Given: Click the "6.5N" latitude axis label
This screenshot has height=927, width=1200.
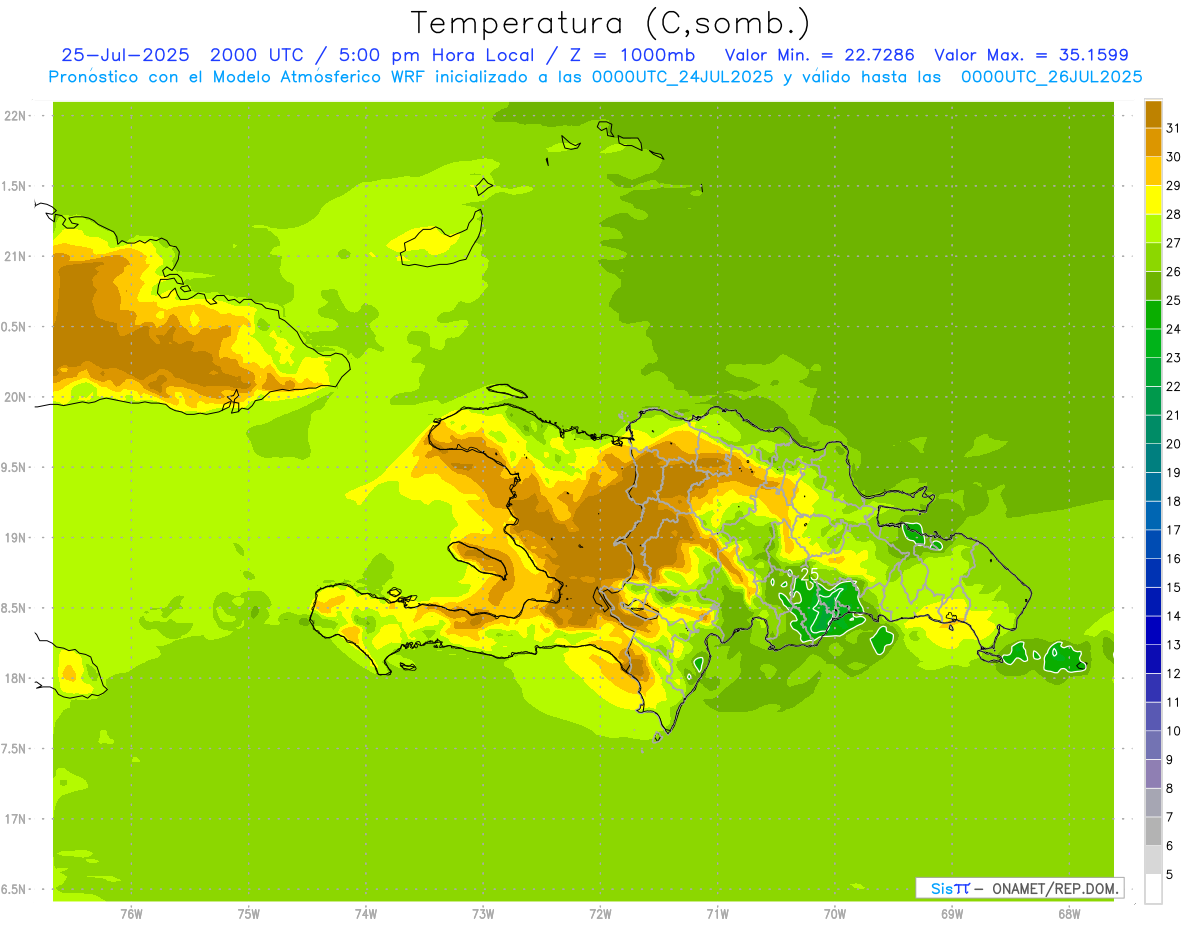Looking at the screenshot, I should coord(15,889).
